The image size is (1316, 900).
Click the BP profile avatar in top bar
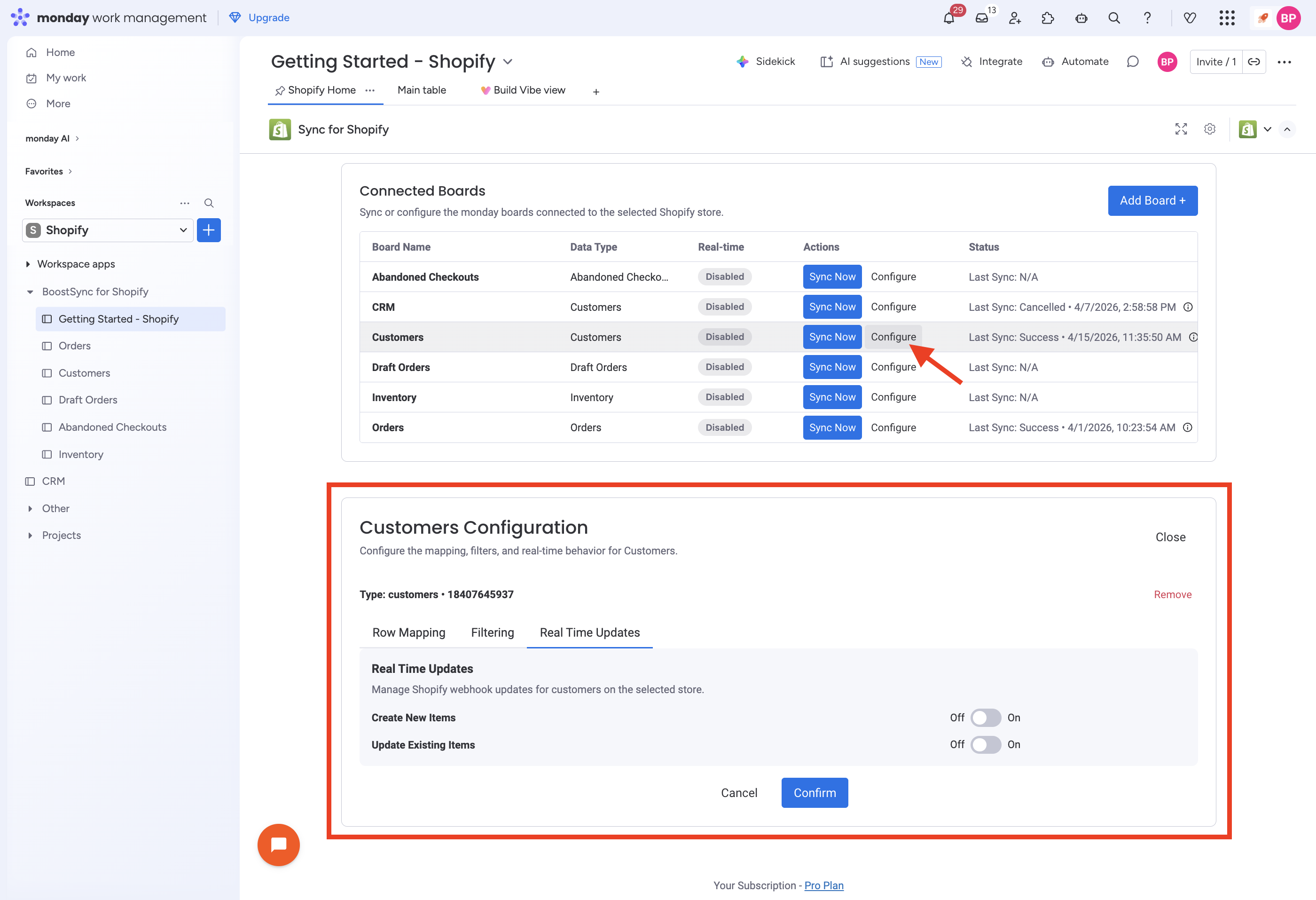1288,18
